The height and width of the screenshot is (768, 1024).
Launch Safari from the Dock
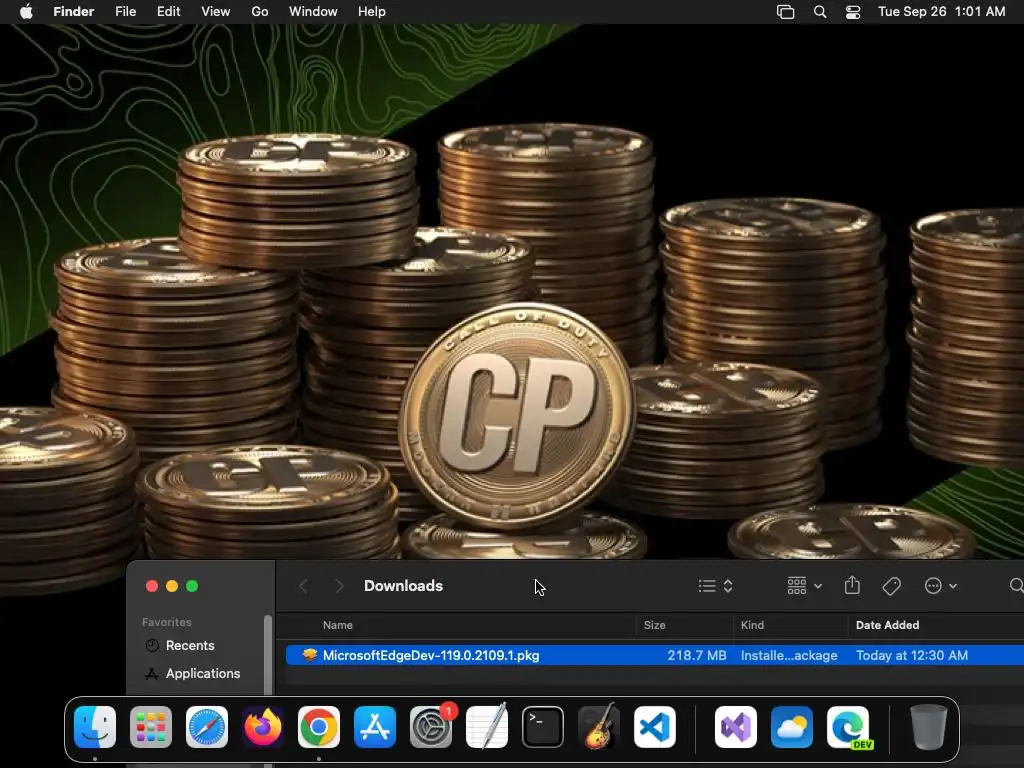(x=207, y=726)
